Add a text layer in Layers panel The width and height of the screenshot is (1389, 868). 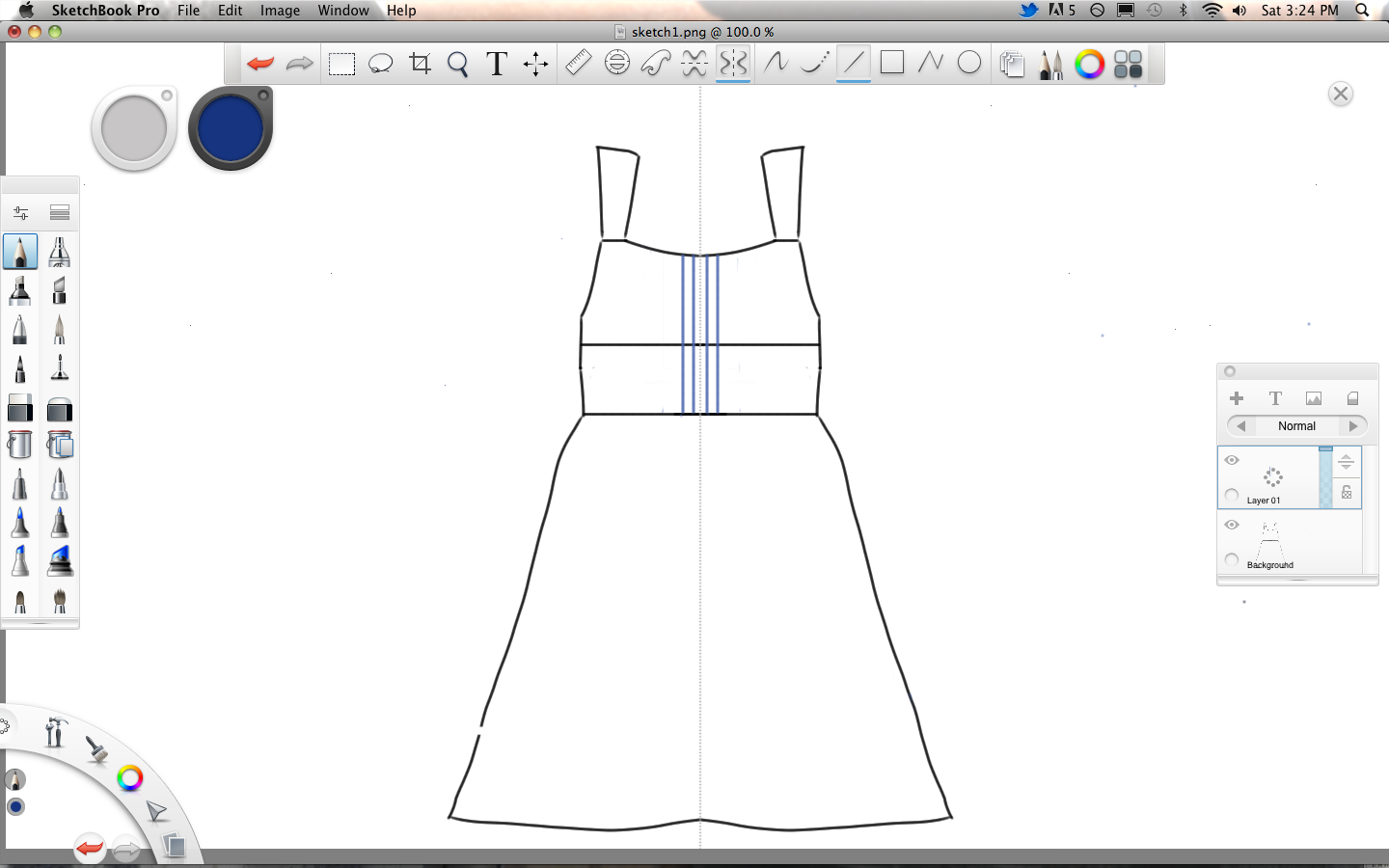coord(1275,398)
